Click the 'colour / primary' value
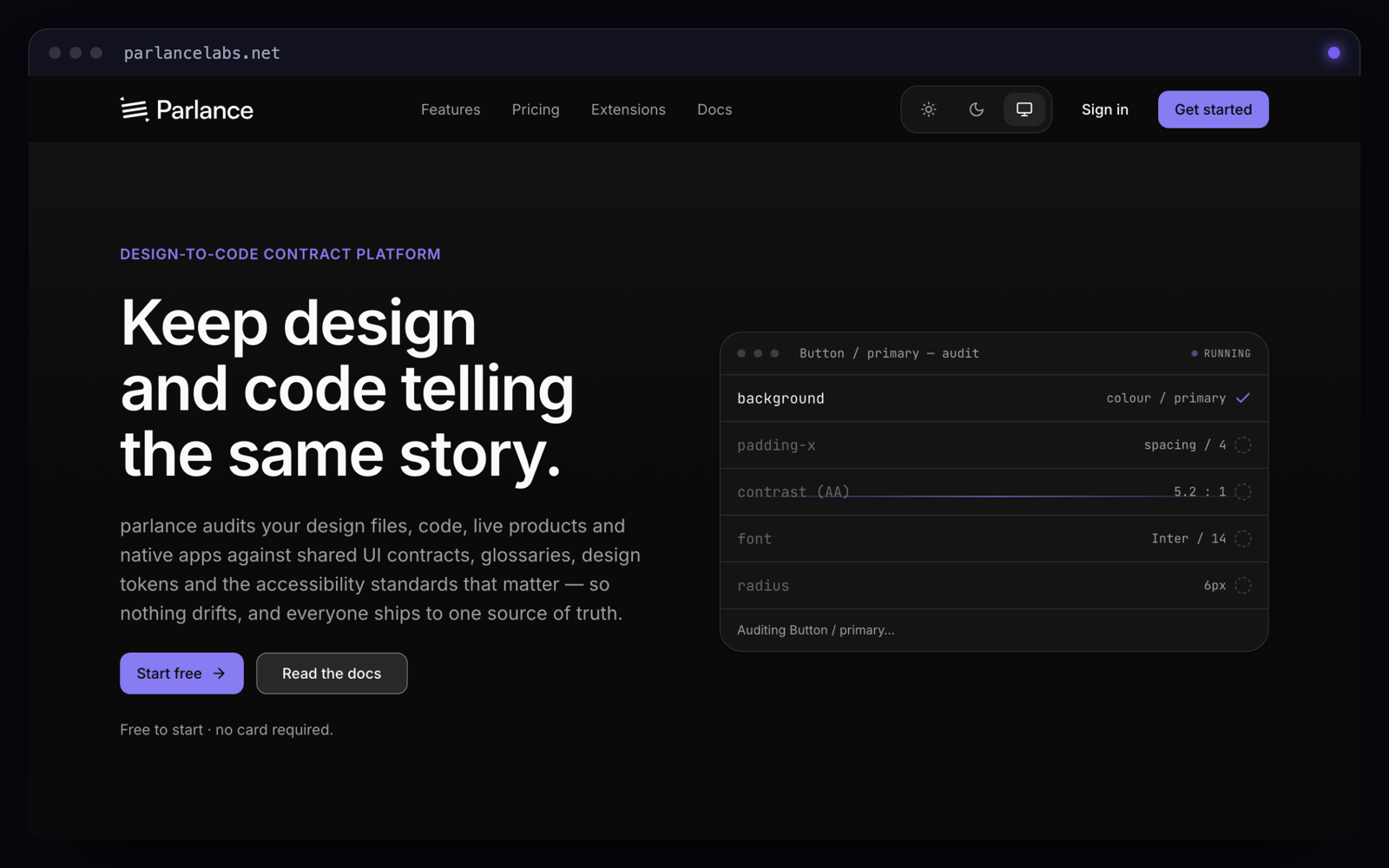 (x=1166, y=398)
